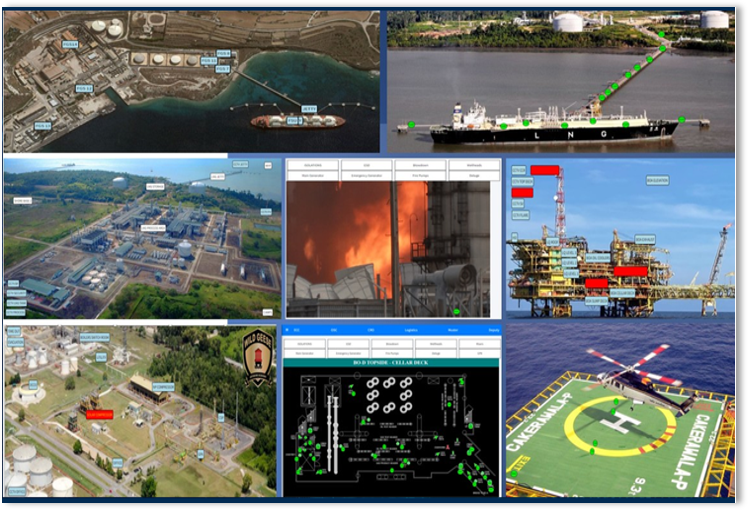This screenshot has height=510, width=748.
Task: Click the BOA OIL COOLERS label on the platform
Action: click(598, 258)
